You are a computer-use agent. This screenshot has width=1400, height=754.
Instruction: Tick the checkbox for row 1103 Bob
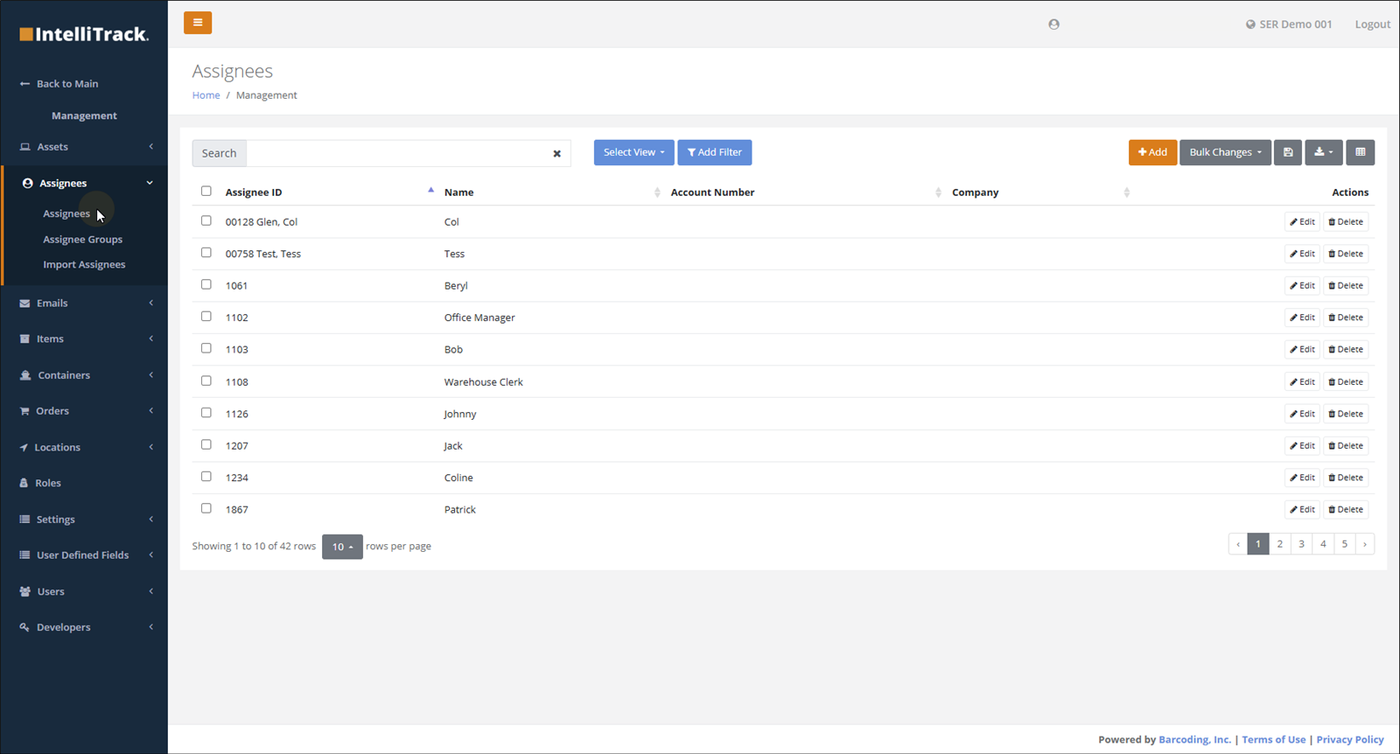point(206,349)
